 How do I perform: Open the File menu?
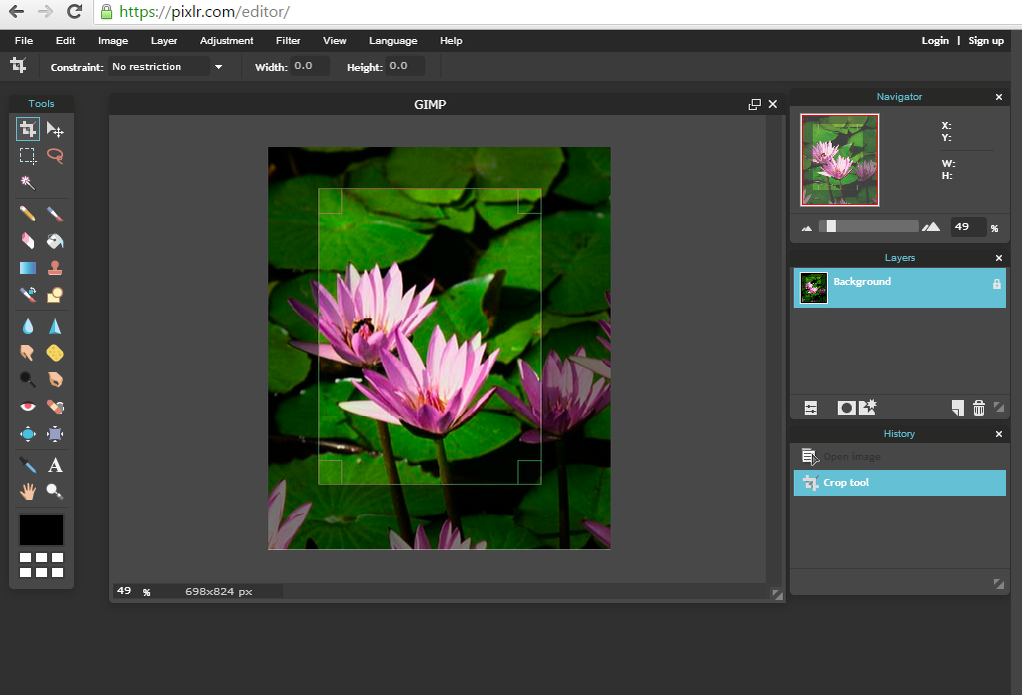[x=24, y=40]
